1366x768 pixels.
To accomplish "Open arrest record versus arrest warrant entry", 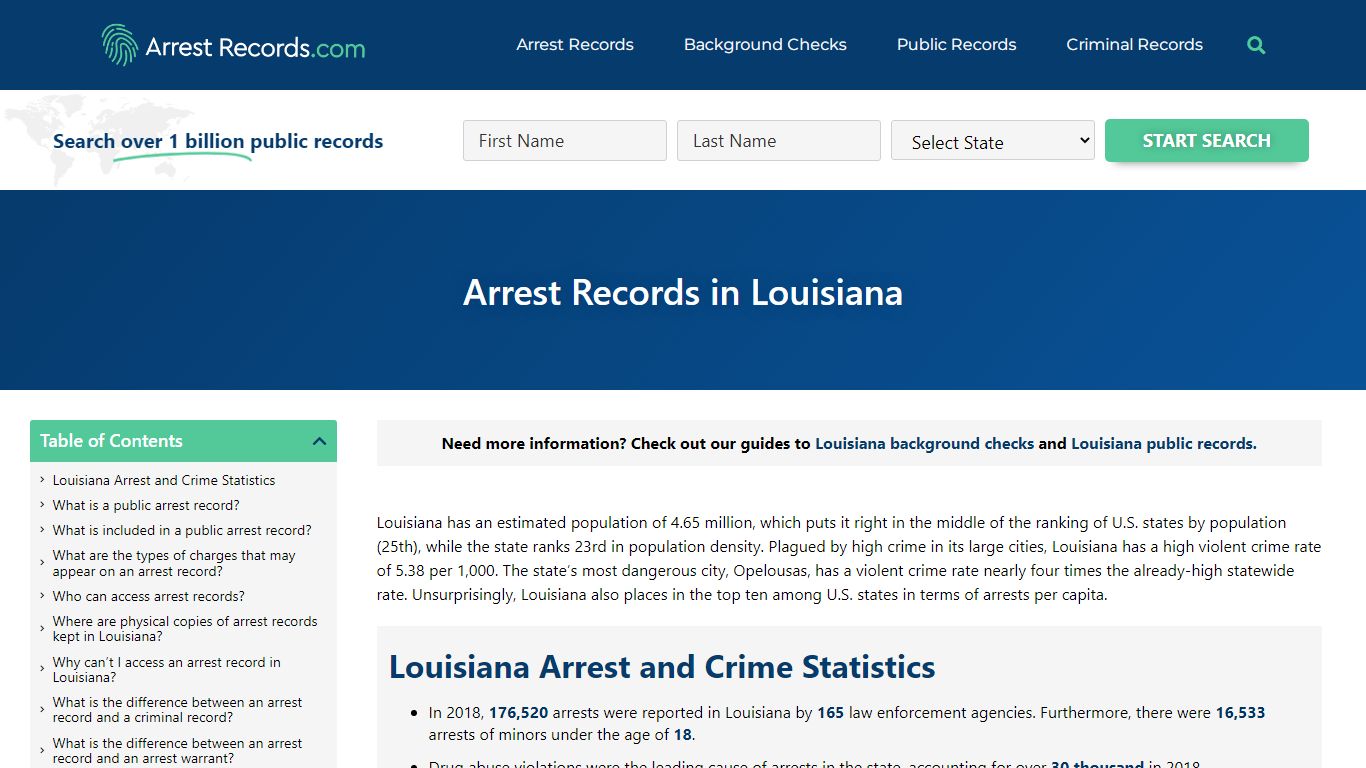I will tap(177, 751).
